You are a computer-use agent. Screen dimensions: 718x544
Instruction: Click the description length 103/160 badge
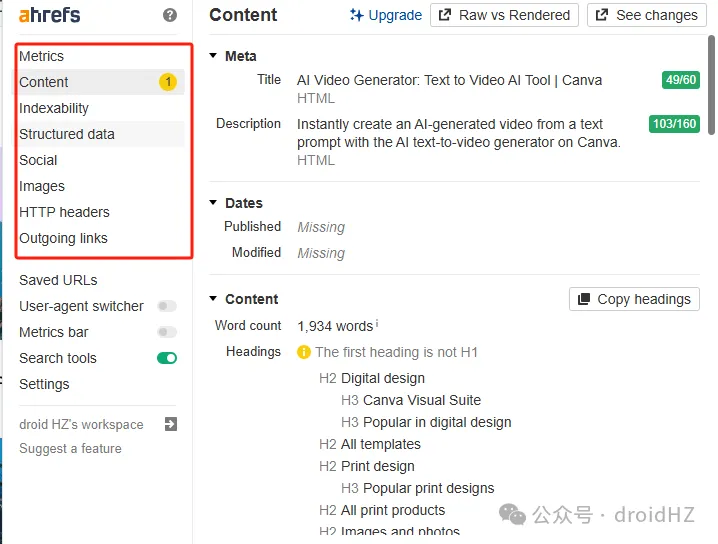coord(673,124)
